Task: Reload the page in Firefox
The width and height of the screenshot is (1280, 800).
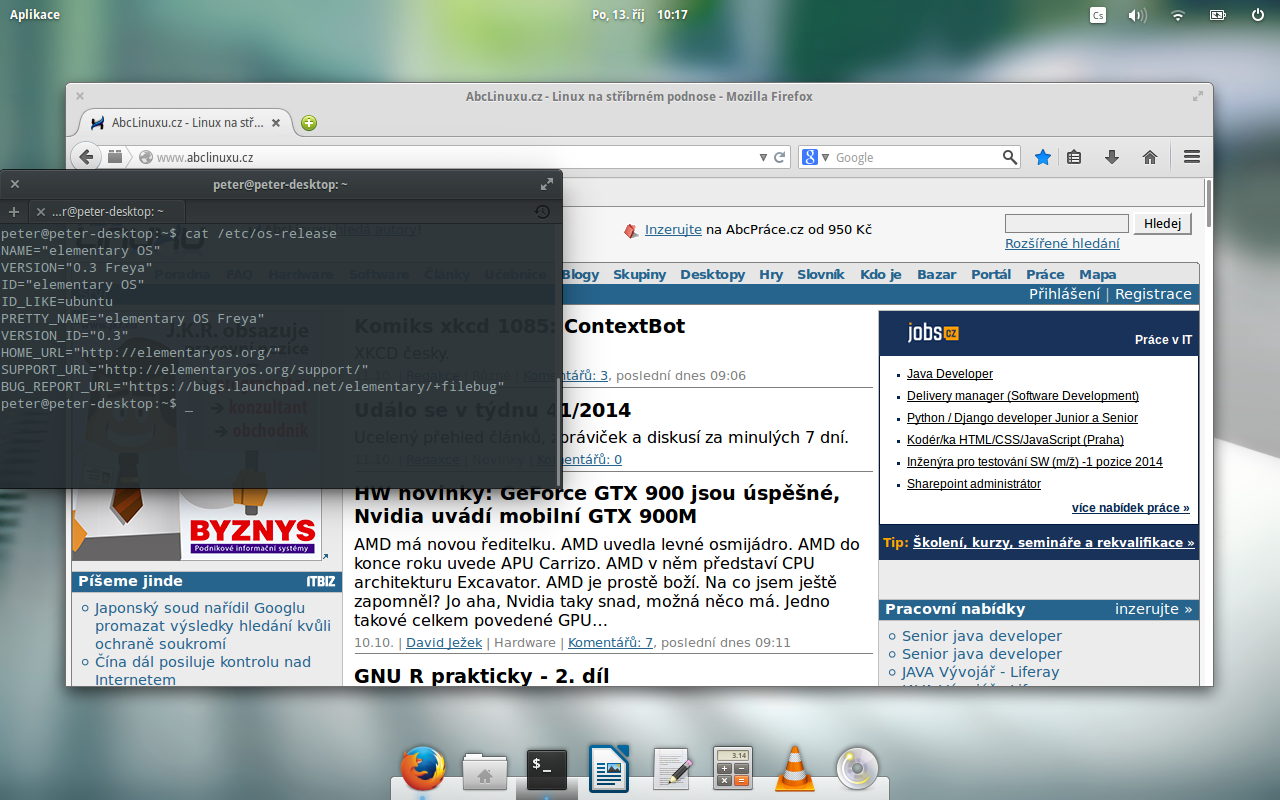Action: click(780, 157)
